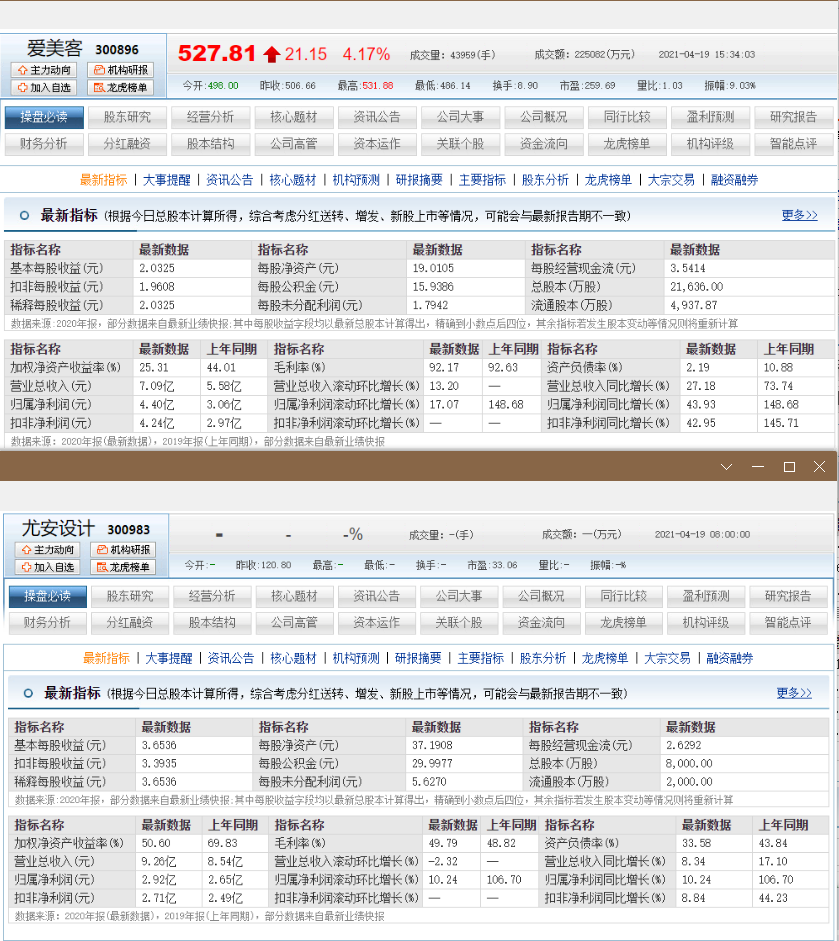Click 机构研报 button for 尤安设计
839x941 pixels.
point(124,550)
